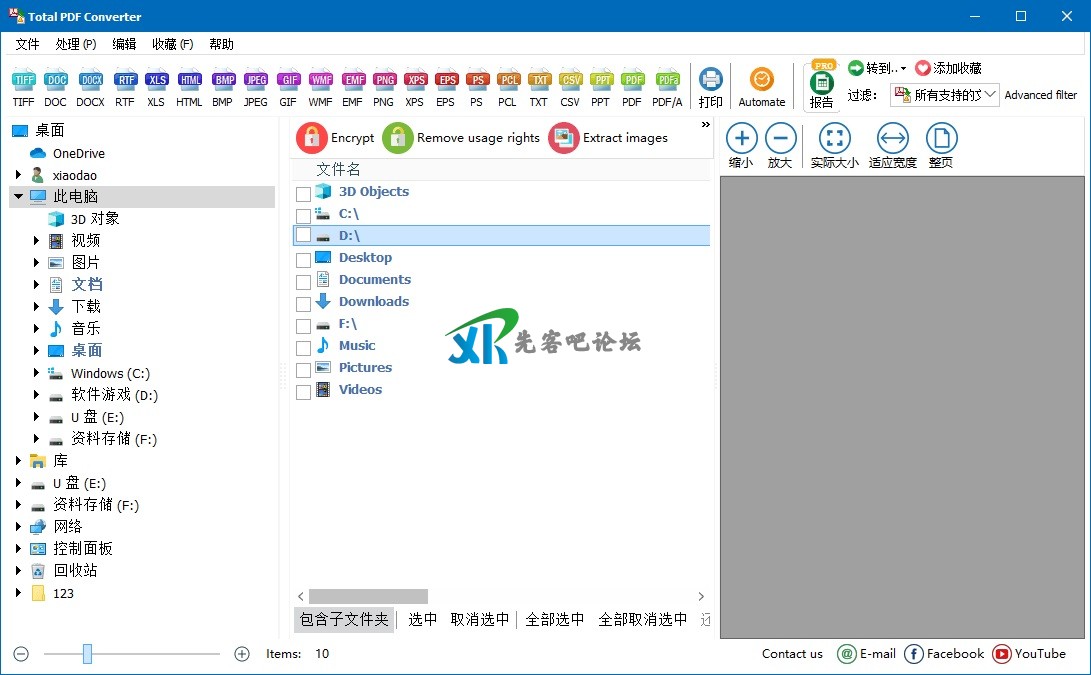Open the 编辑 menu

click(x=124, y=44)
